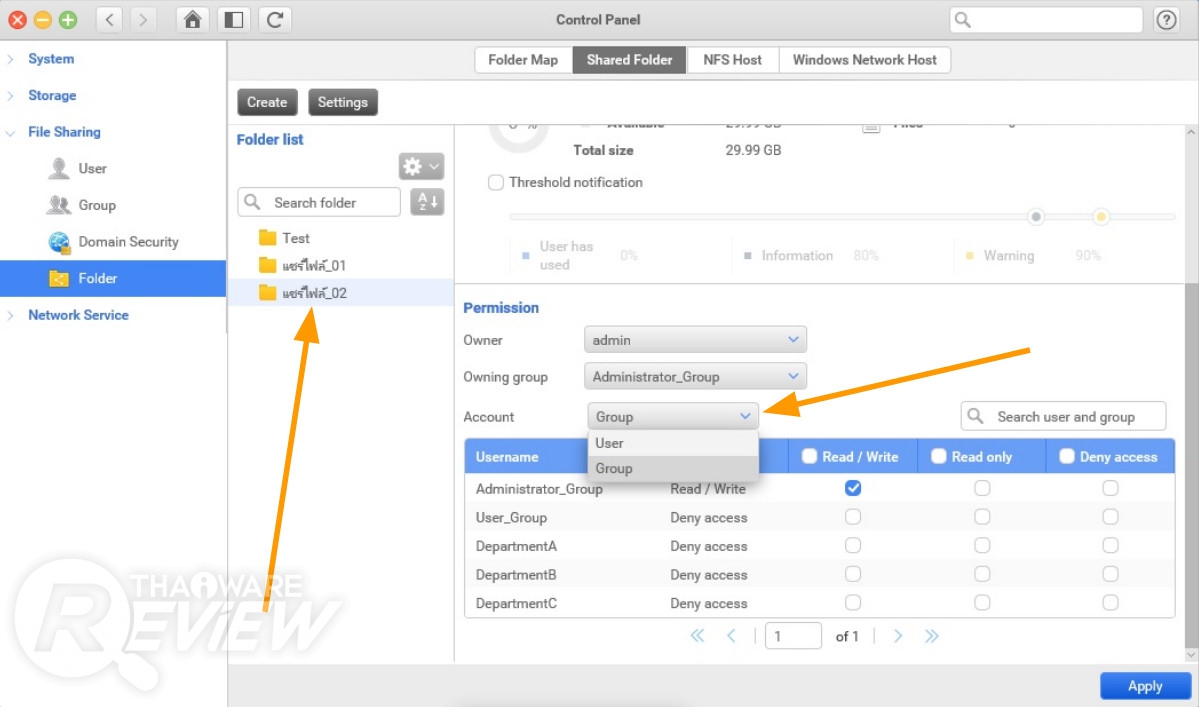Click the Username column header
This screenshot has height=707, width=1199.
click(507, 457)
